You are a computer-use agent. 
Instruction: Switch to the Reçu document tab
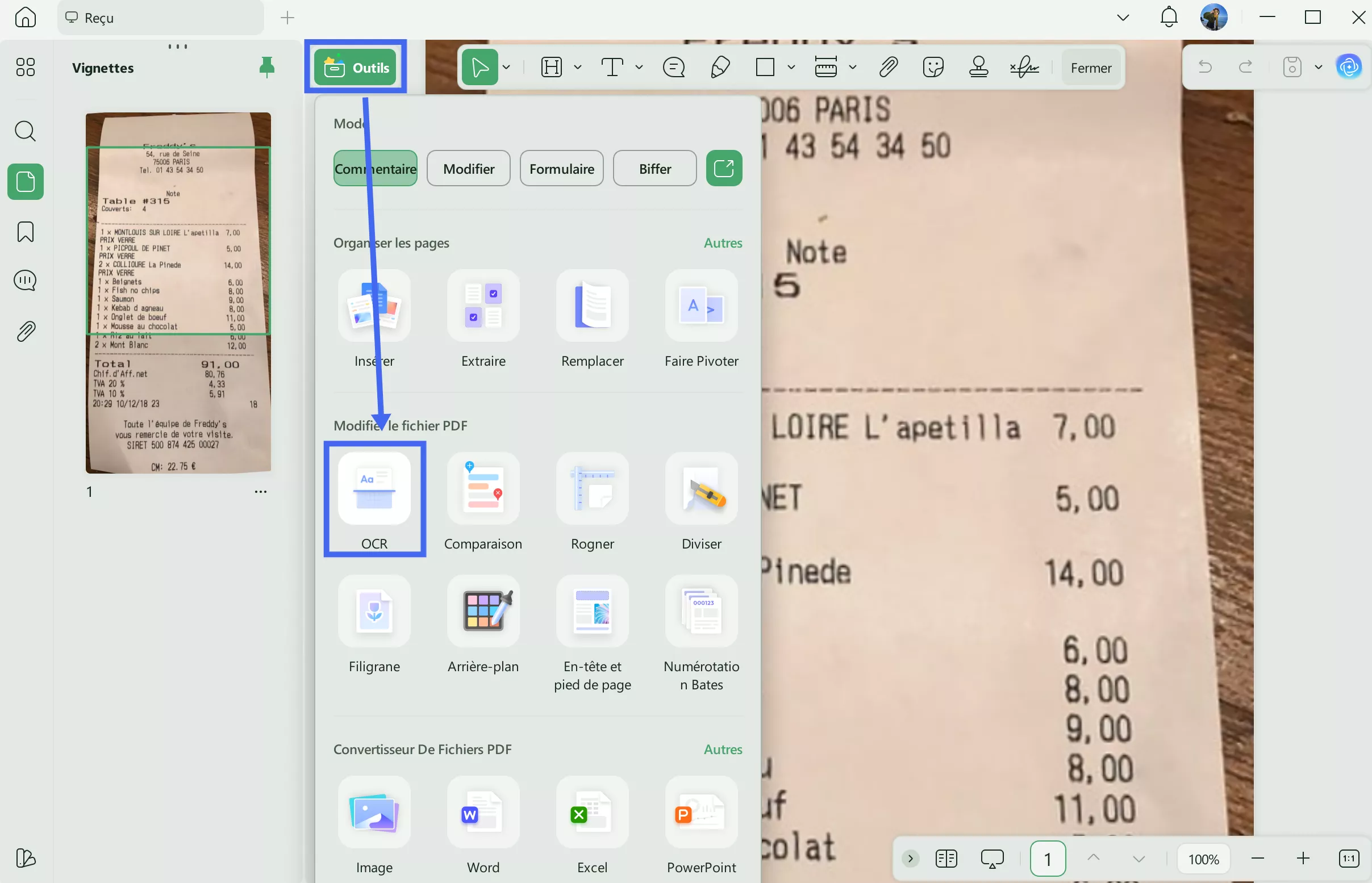[160, 17]
